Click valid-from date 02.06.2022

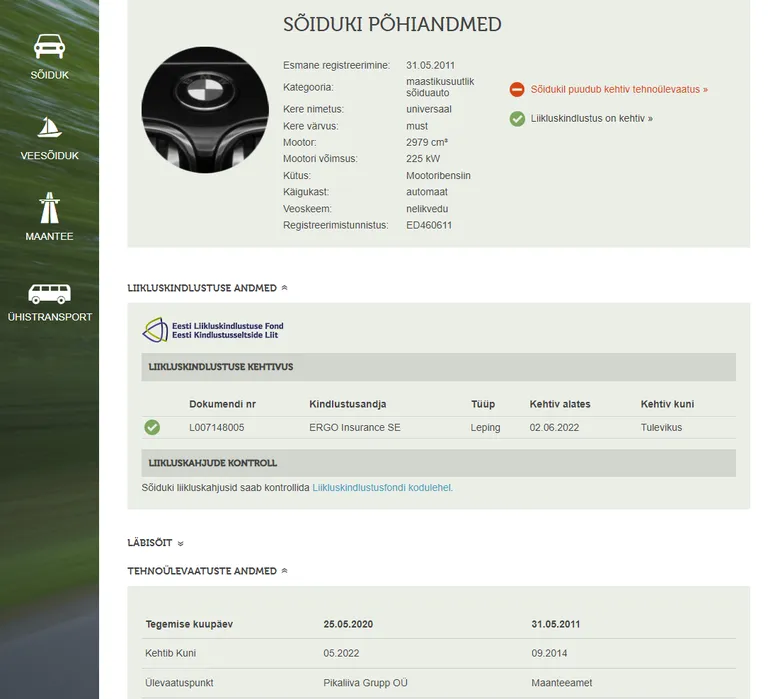[554, 428]
